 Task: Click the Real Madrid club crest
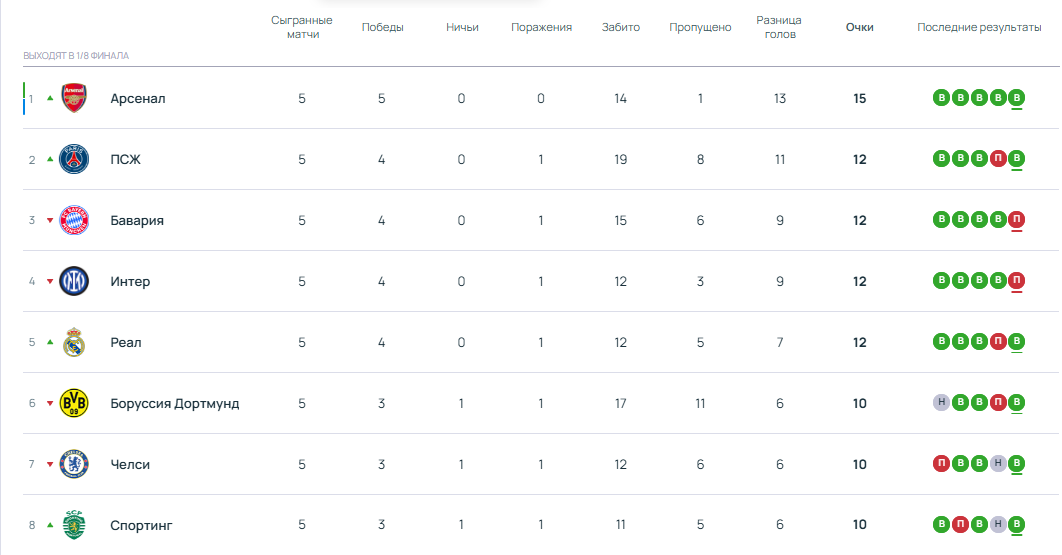[74, 342]
